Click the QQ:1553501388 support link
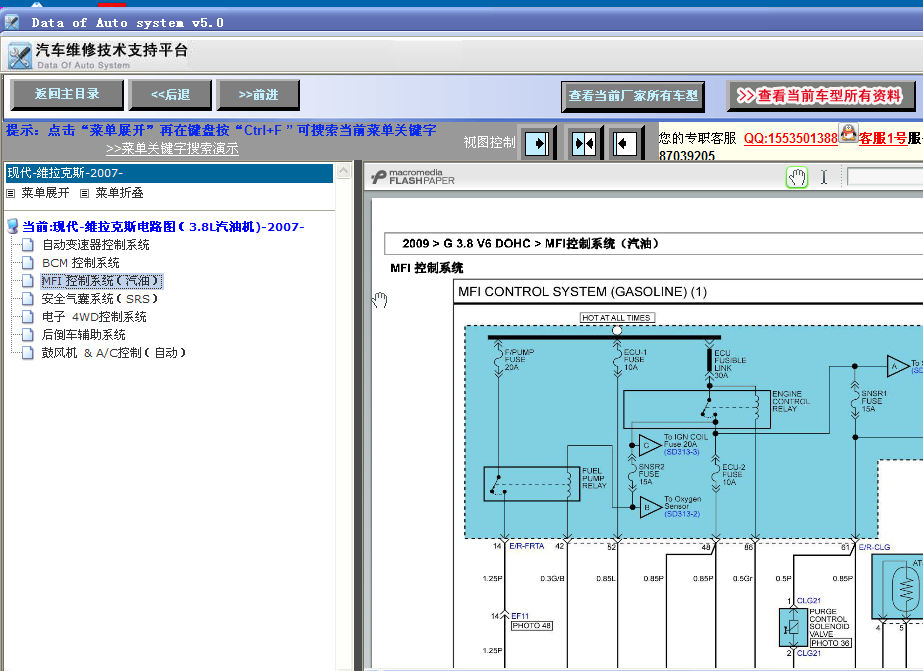 pyautogui.click(x=790, y=138)
